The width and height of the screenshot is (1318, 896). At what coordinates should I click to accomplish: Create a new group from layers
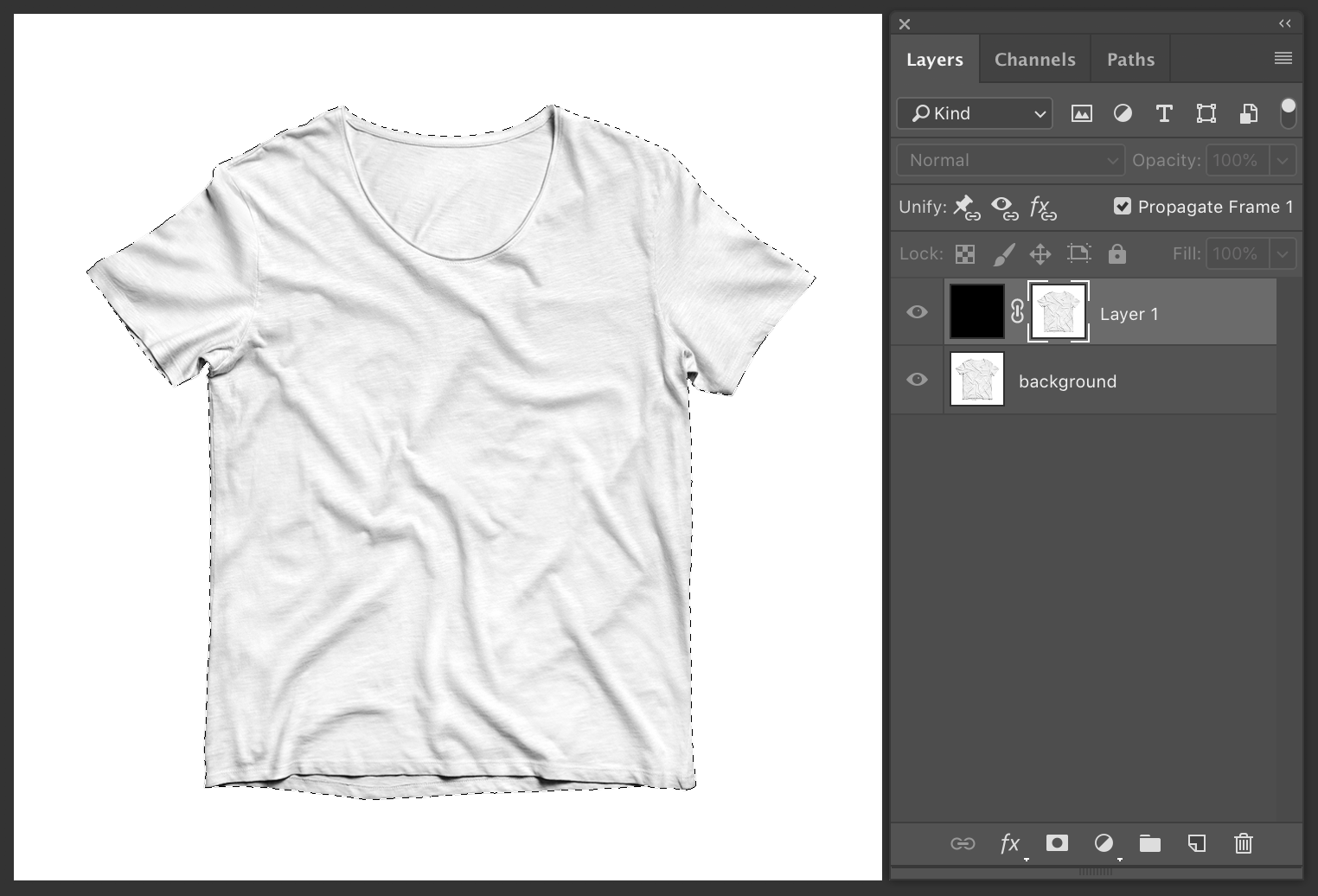click(x=1149, y=843)
